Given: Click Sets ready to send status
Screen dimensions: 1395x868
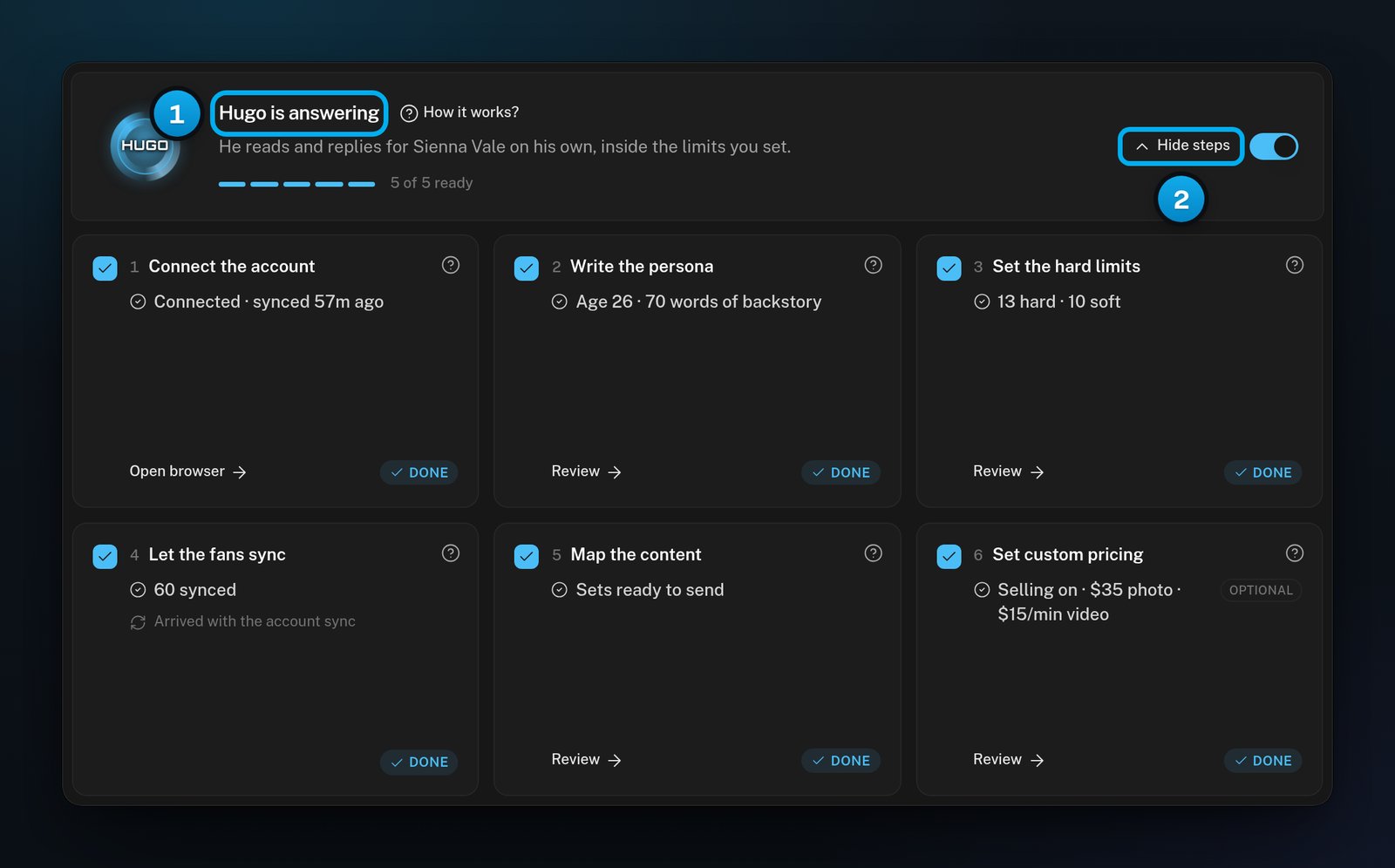Looking at the screenshot, I should (650, 590).
